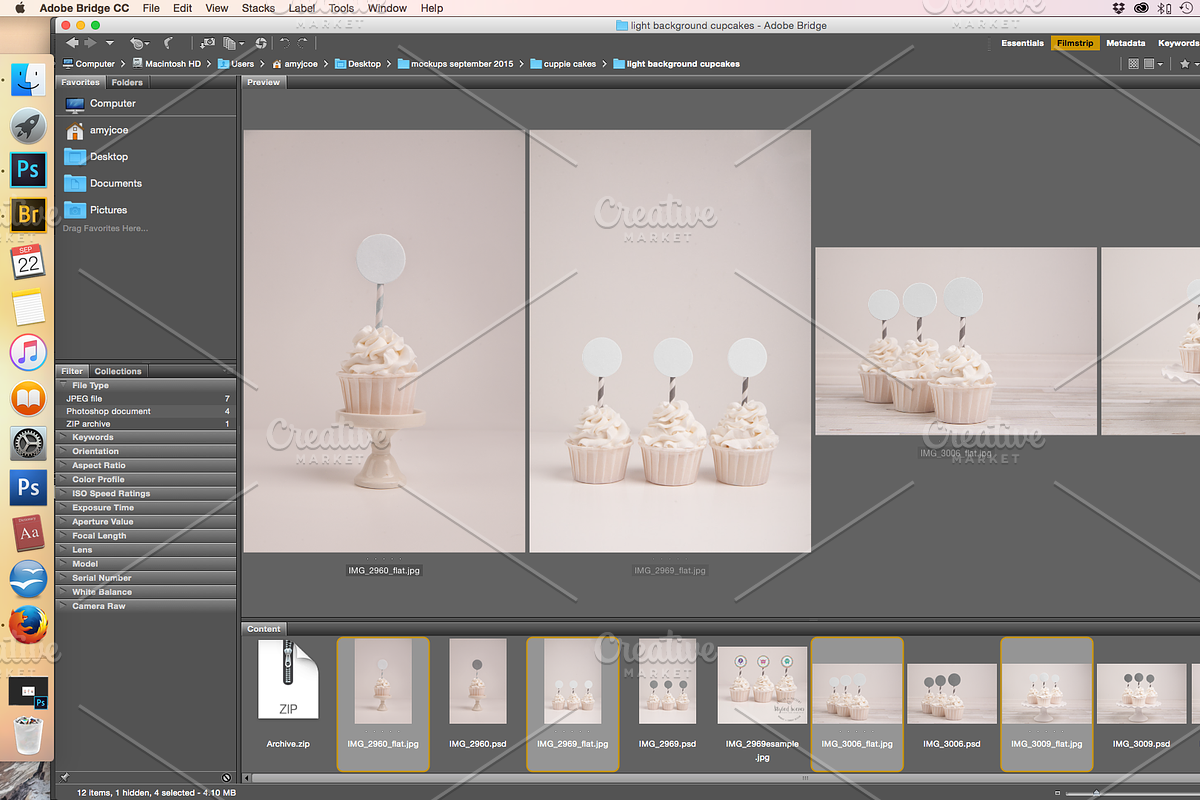Expand the ISO Speed Ratings filter section
Viewport: 1200px width, 800px height.
[x=146, y=493]
